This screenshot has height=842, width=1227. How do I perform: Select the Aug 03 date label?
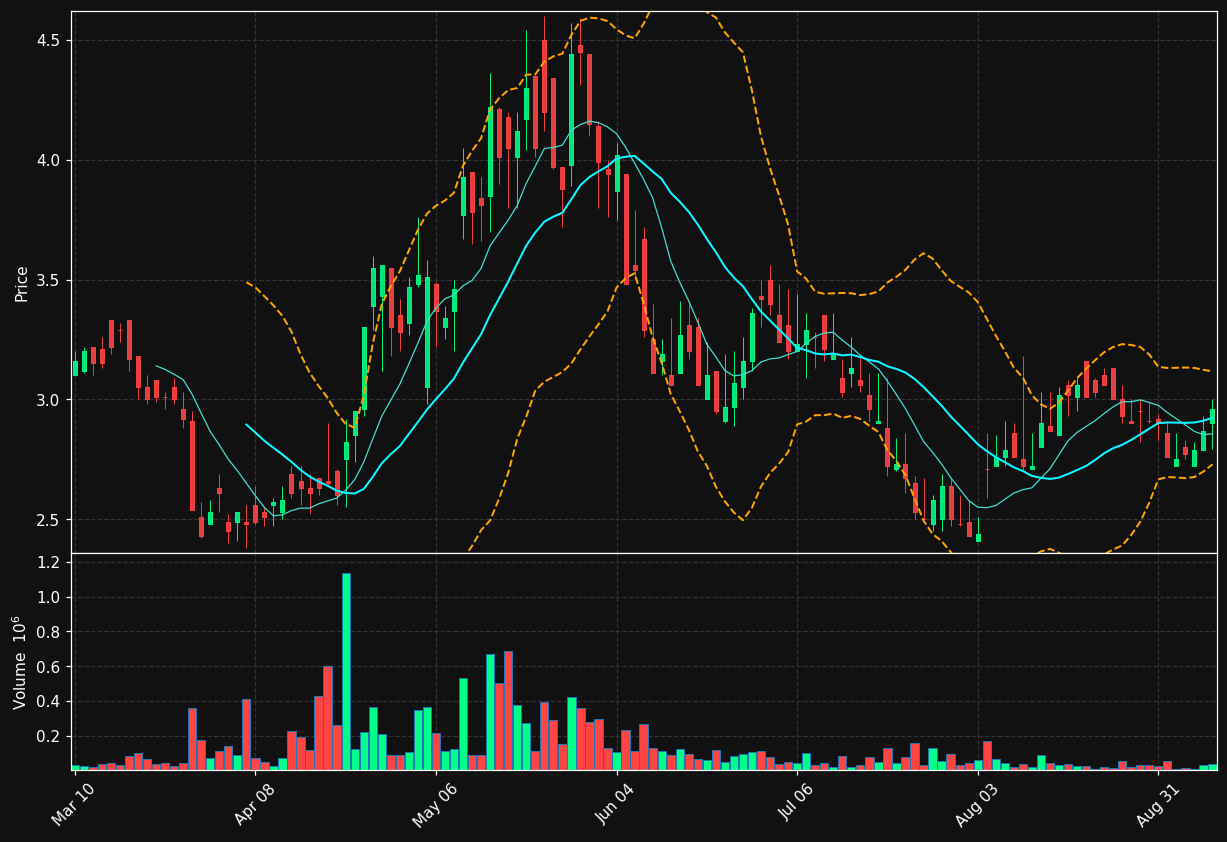tap(977, 804)
